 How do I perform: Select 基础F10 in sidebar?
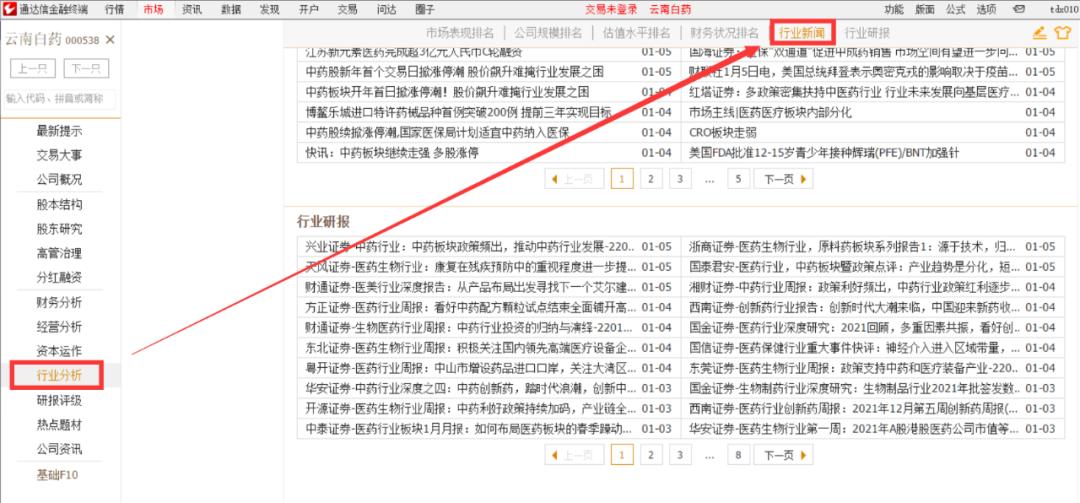tap(59, 475)
